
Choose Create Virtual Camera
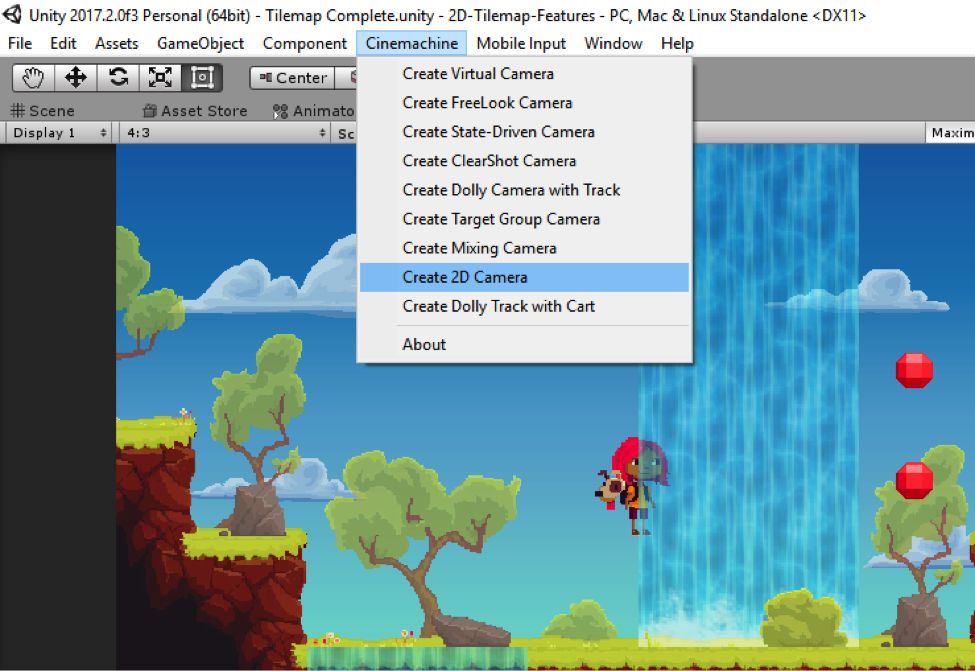pyautogui.click(x=524, y=73)
